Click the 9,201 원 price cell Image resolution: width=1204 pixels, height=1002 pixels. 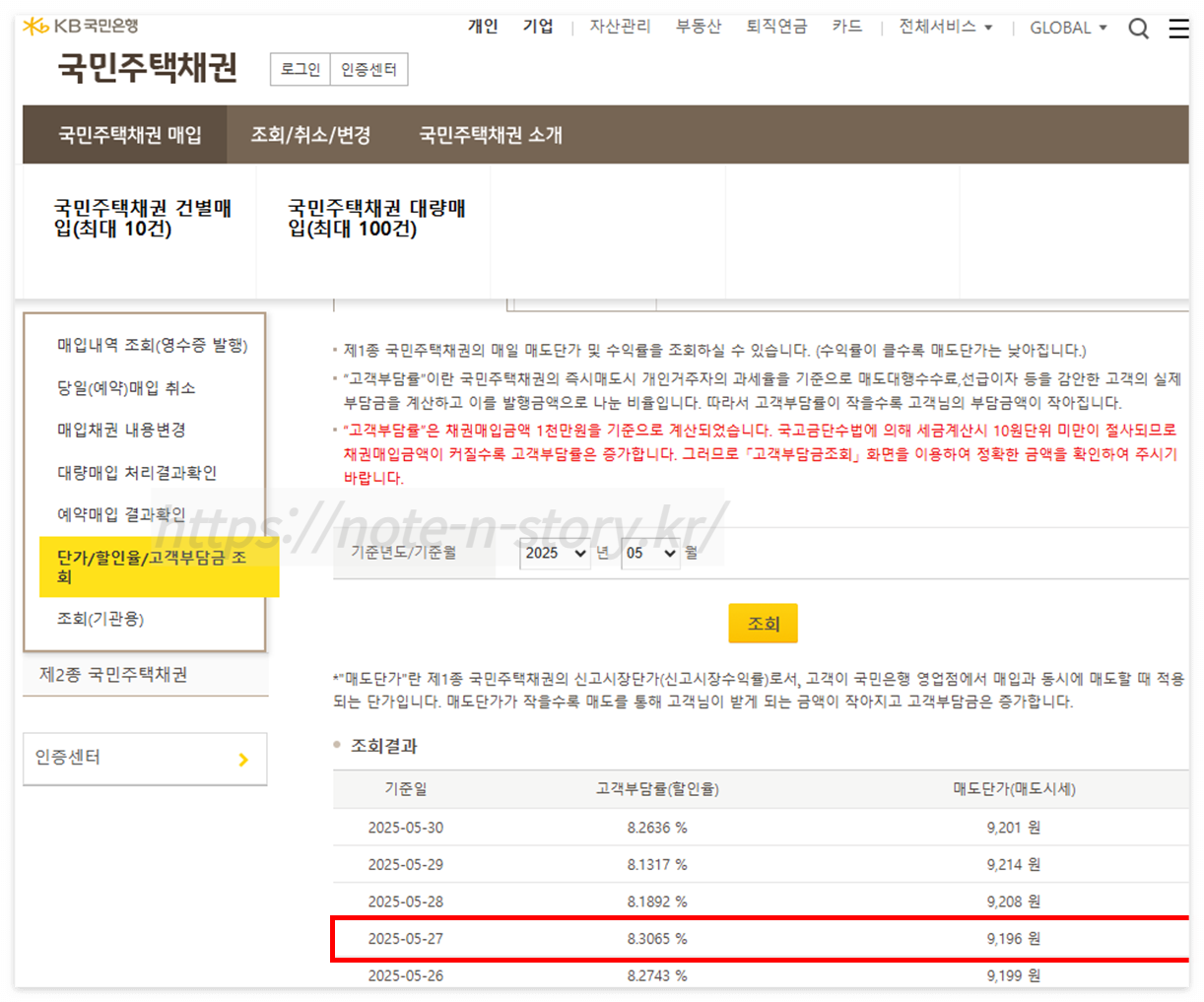(x=1013, y=828)
